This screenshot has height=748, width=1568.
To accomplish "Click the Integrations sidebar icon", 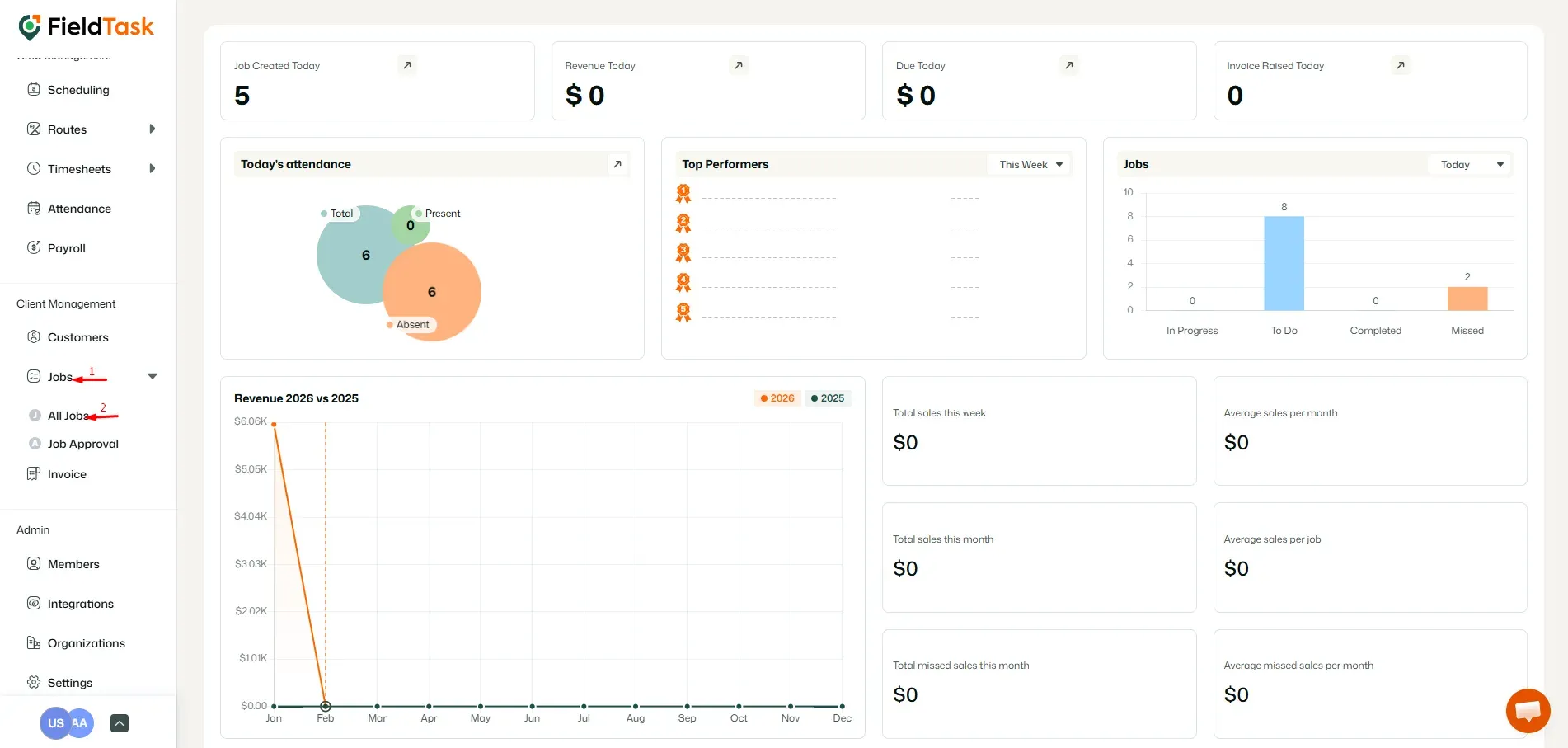I will (x=34, y=603).
